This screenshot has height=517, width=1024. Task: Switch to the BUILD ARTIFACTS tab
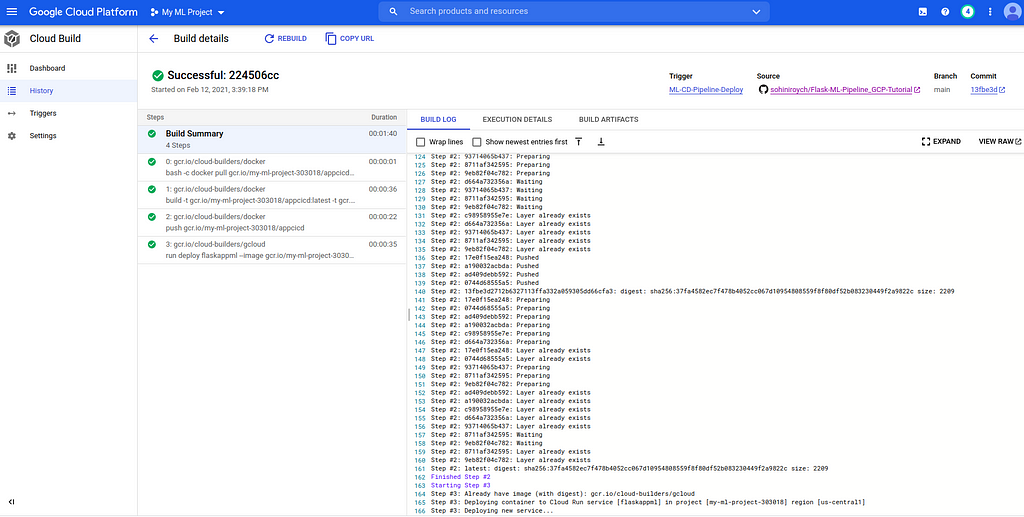point(609,119)
